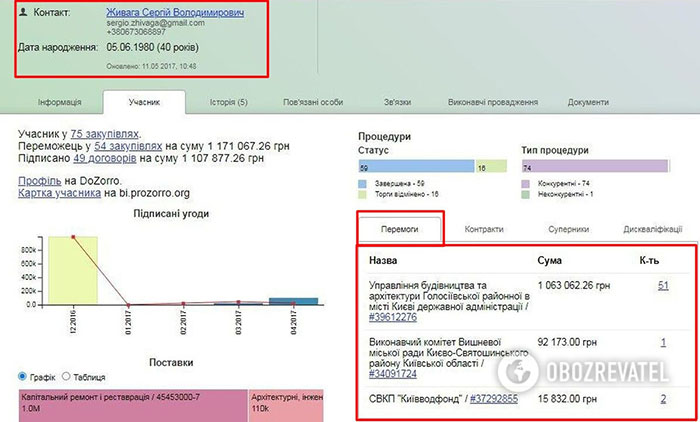Show the Суперники tab

click(567, 229)
